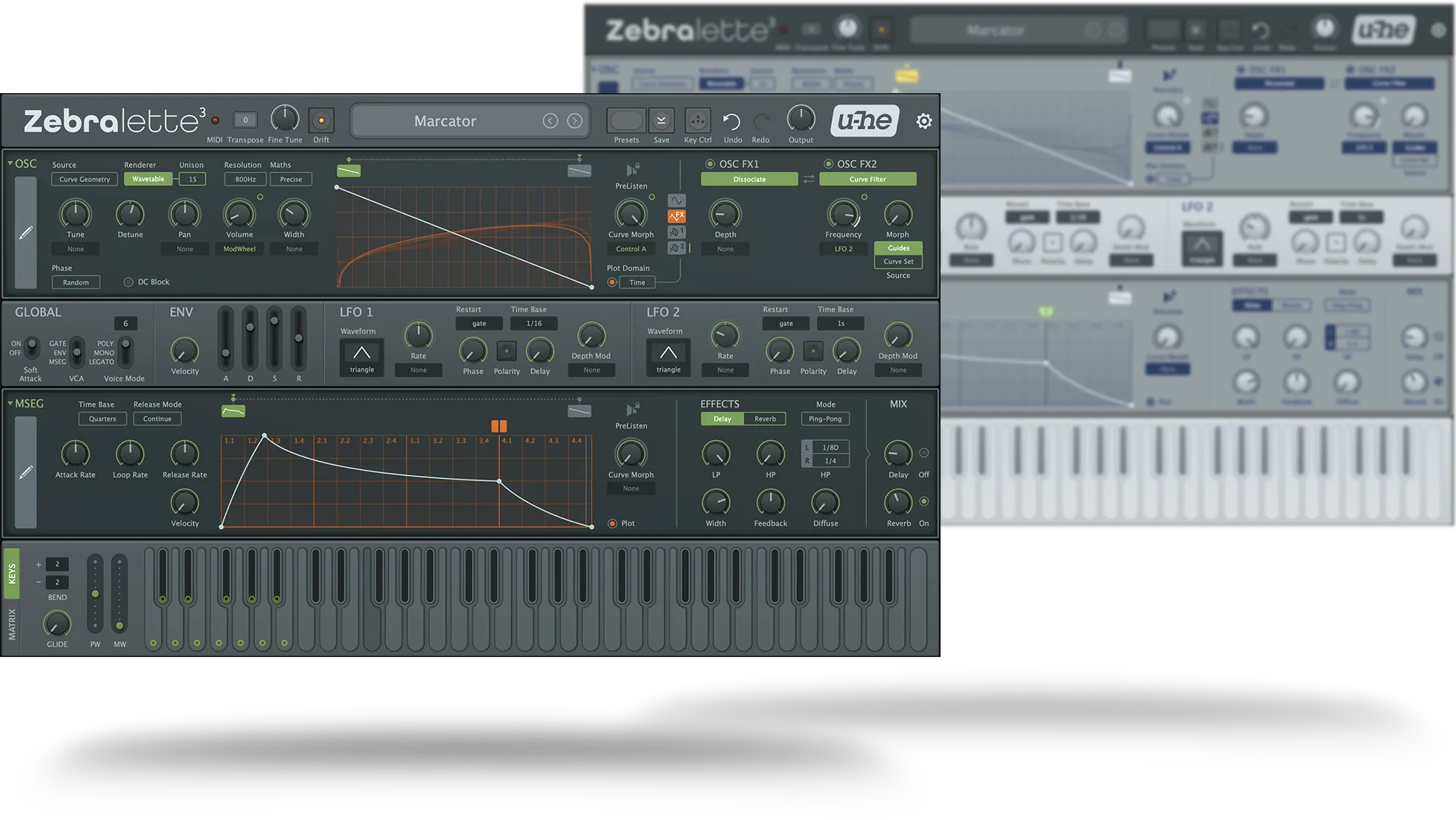1456x820 pixels.
Task: Click the Curve Set source button
Action: click(898, 260)
